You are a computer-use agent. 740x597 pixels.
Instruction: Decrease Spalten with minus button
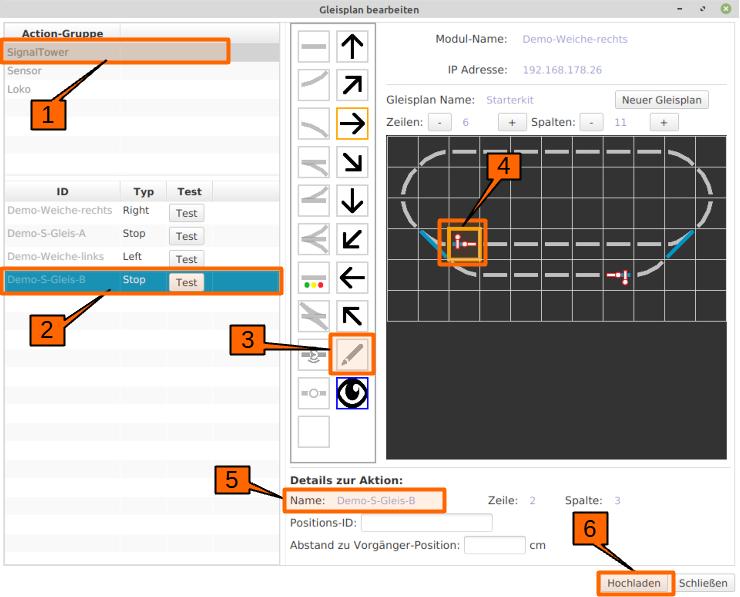pyautogui.click(x=592, y=122)
